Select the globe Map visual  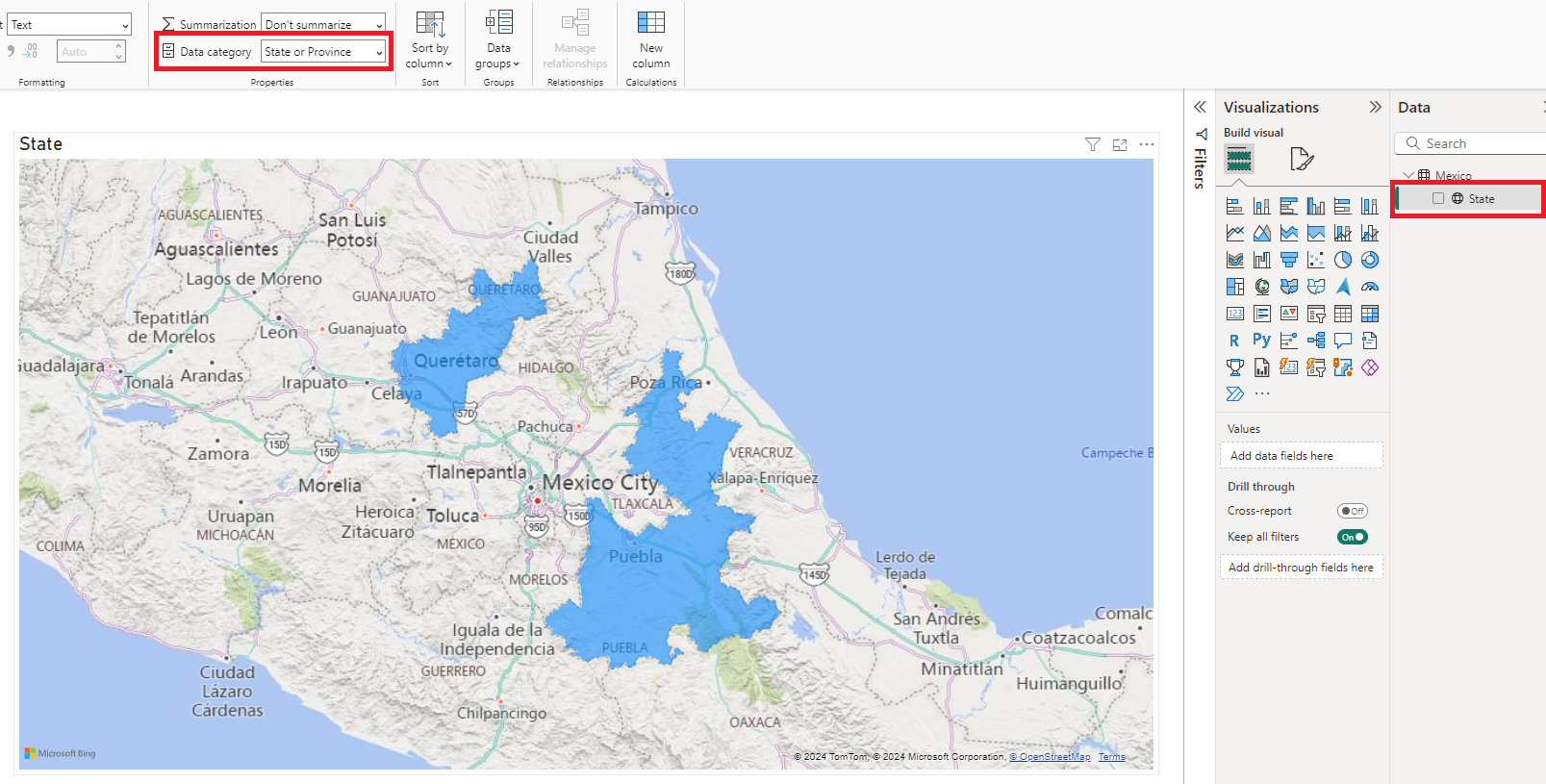[x=1261, y=287]
